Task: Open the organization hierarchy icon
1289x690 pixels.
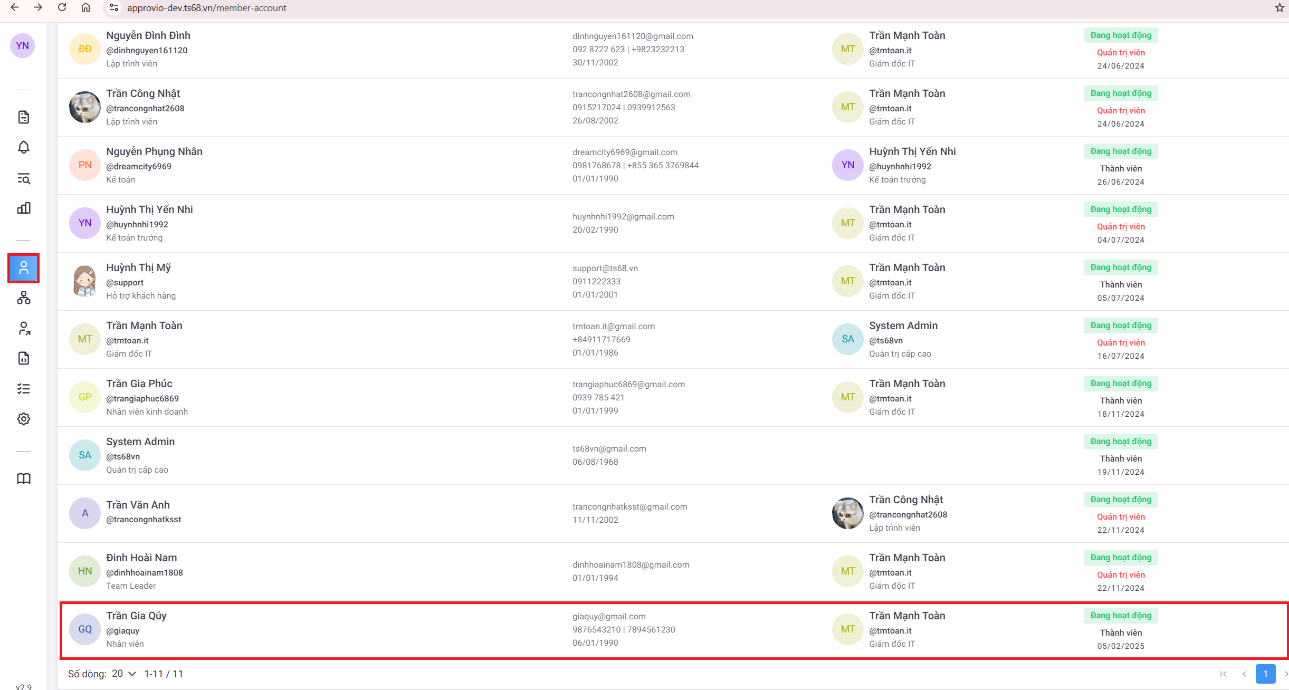Action: coord(24,298)
